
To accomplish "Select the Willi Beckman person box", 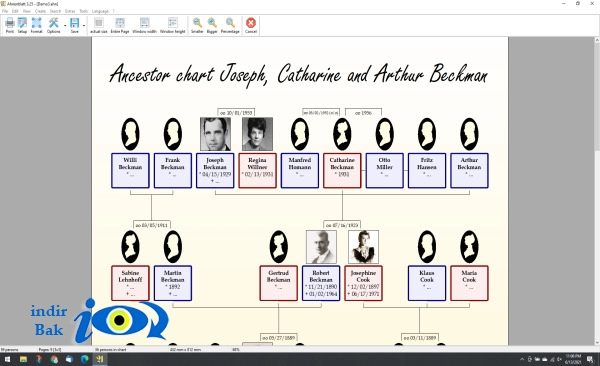I will click(x=130, y=171).
